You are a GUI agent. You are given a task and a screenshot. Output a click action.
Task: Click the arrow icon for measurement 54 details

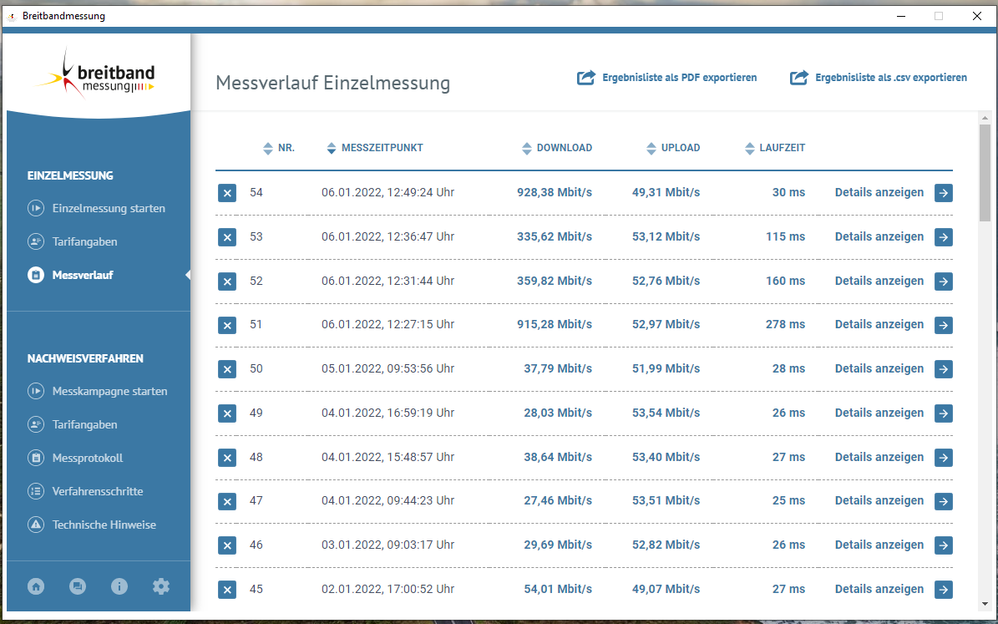point(943,192)
